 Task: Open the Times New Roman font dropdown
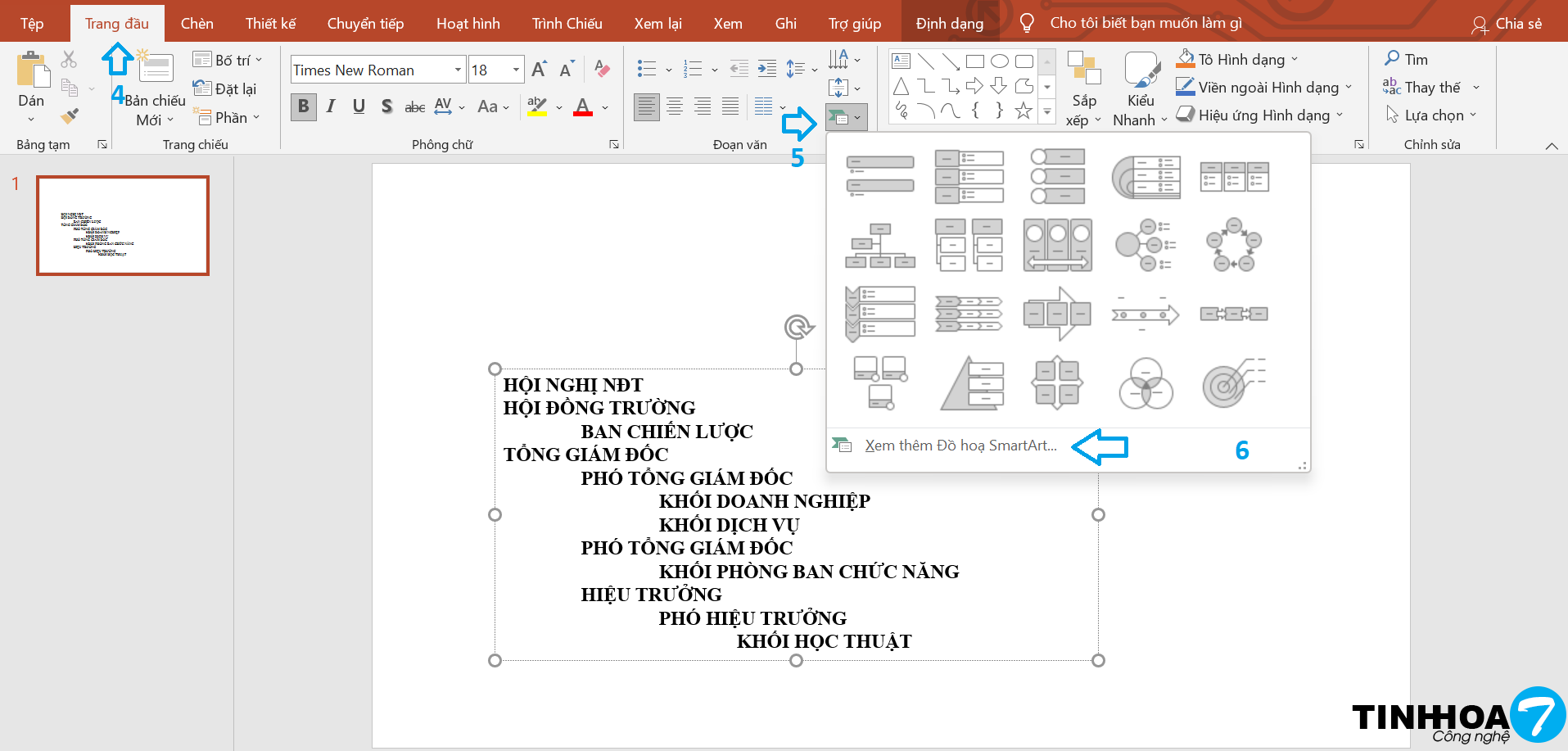pos(458,70)
